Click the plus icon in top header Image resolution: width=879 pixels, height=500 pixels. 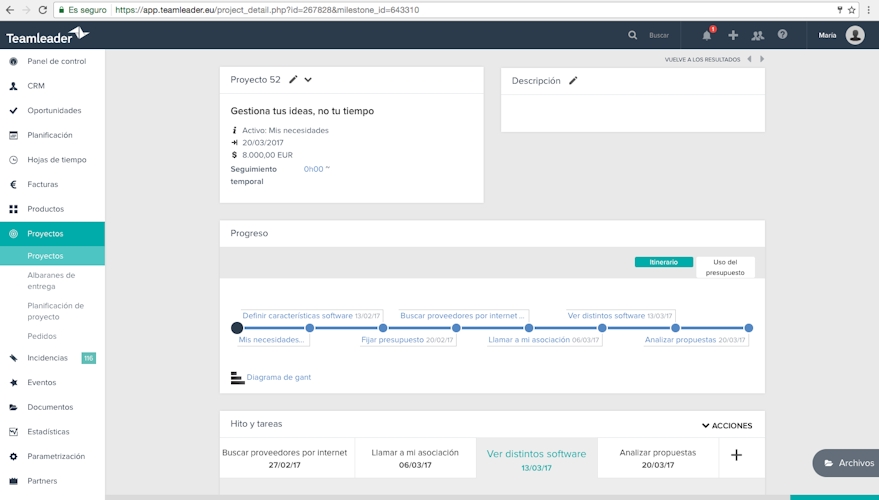733,35
